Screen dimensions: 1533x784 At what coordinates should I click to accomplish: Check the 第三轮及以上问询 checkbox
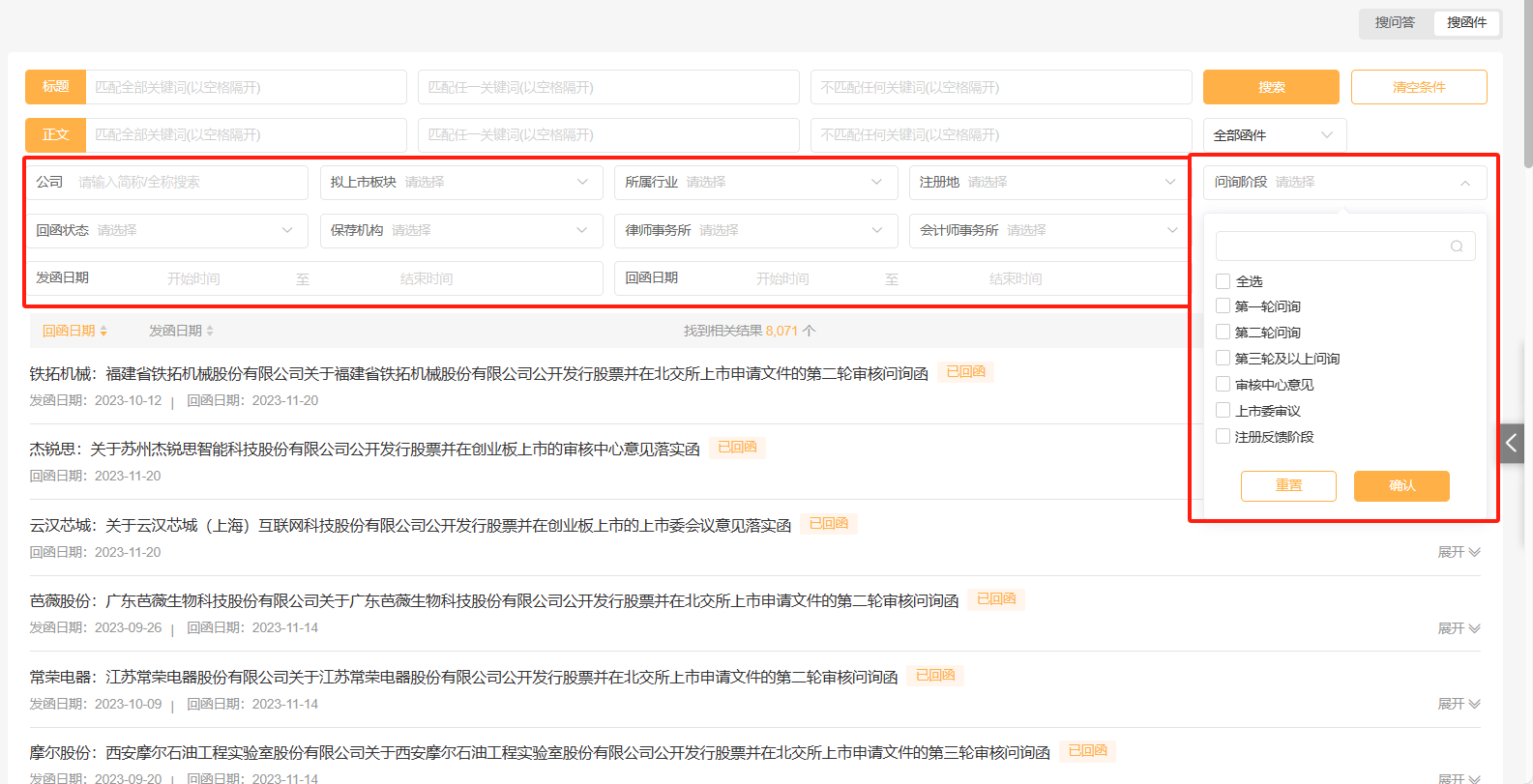click(1223, 359)
